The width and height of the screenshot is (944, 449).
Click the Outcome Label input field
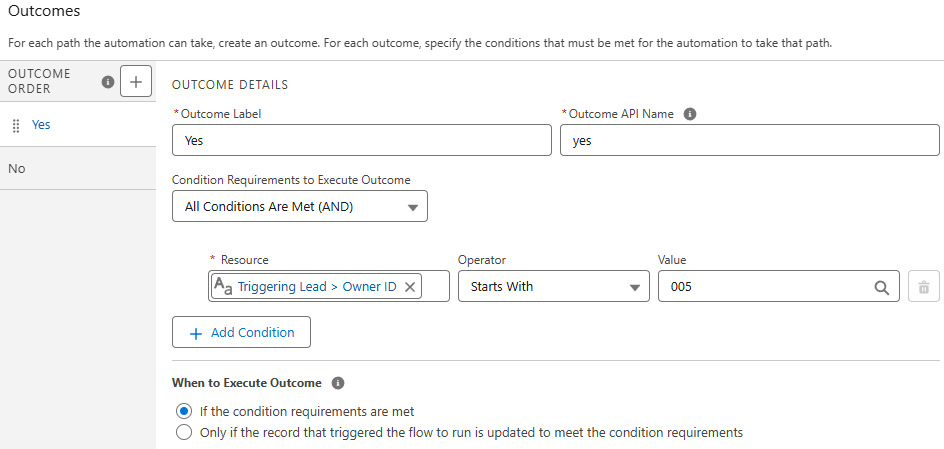[362, 141]
